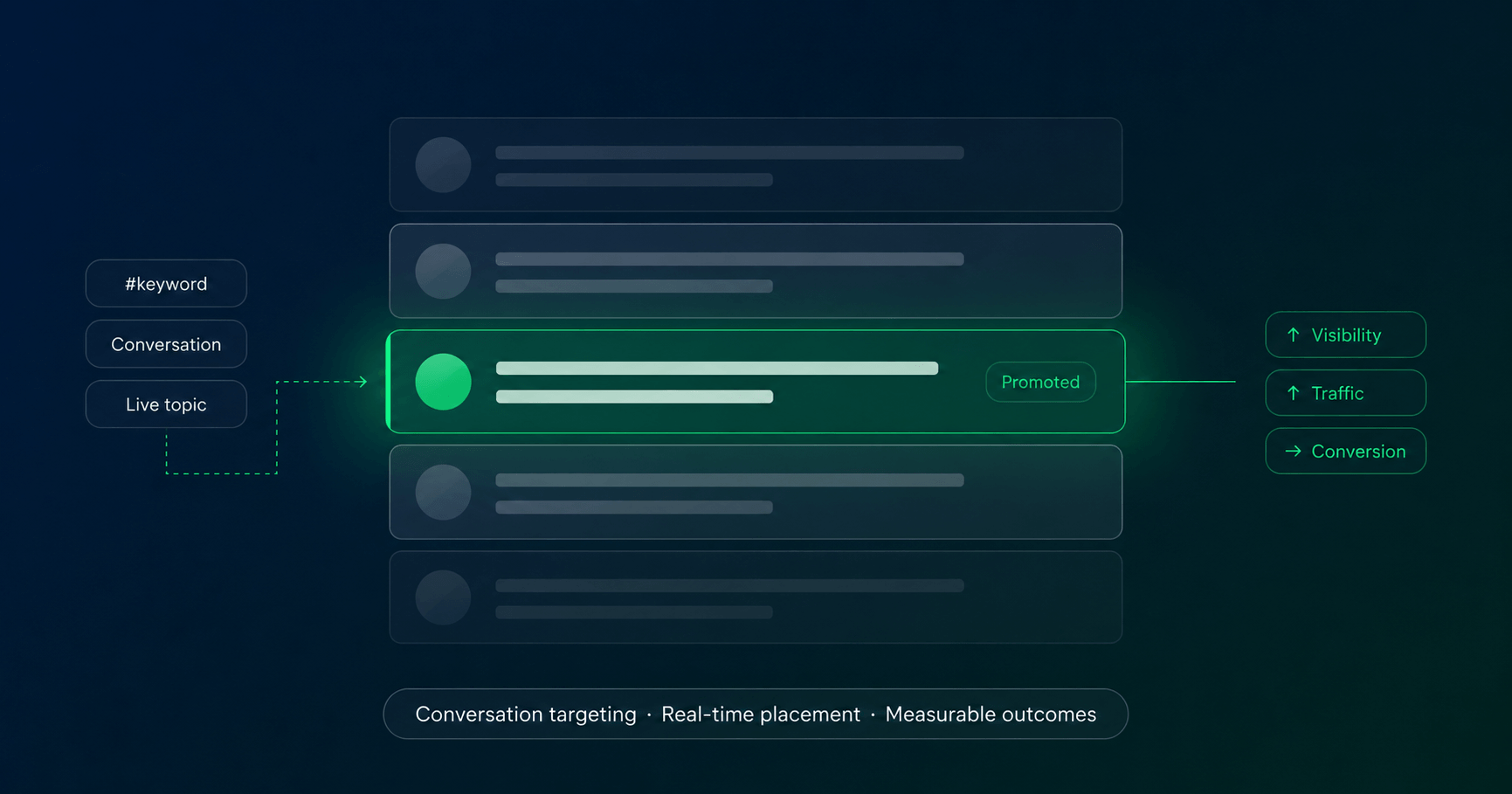Select the Live topic tag
The width and height of the screenshot is (1512, 794).
(166, 404)
